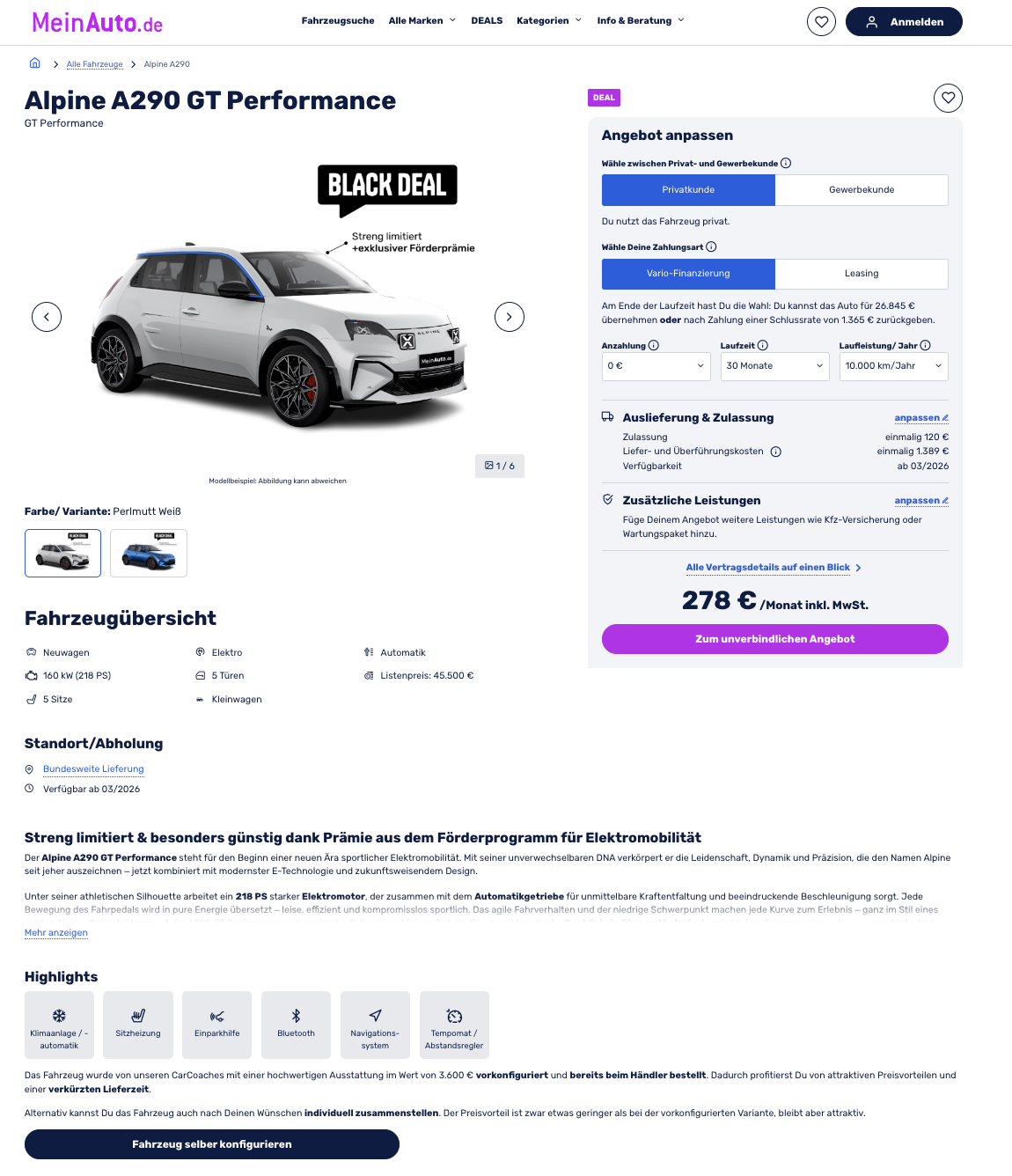Click the wishlist heart icon in header
The image size is (1012, 1176).
click(x=821, y=22)
